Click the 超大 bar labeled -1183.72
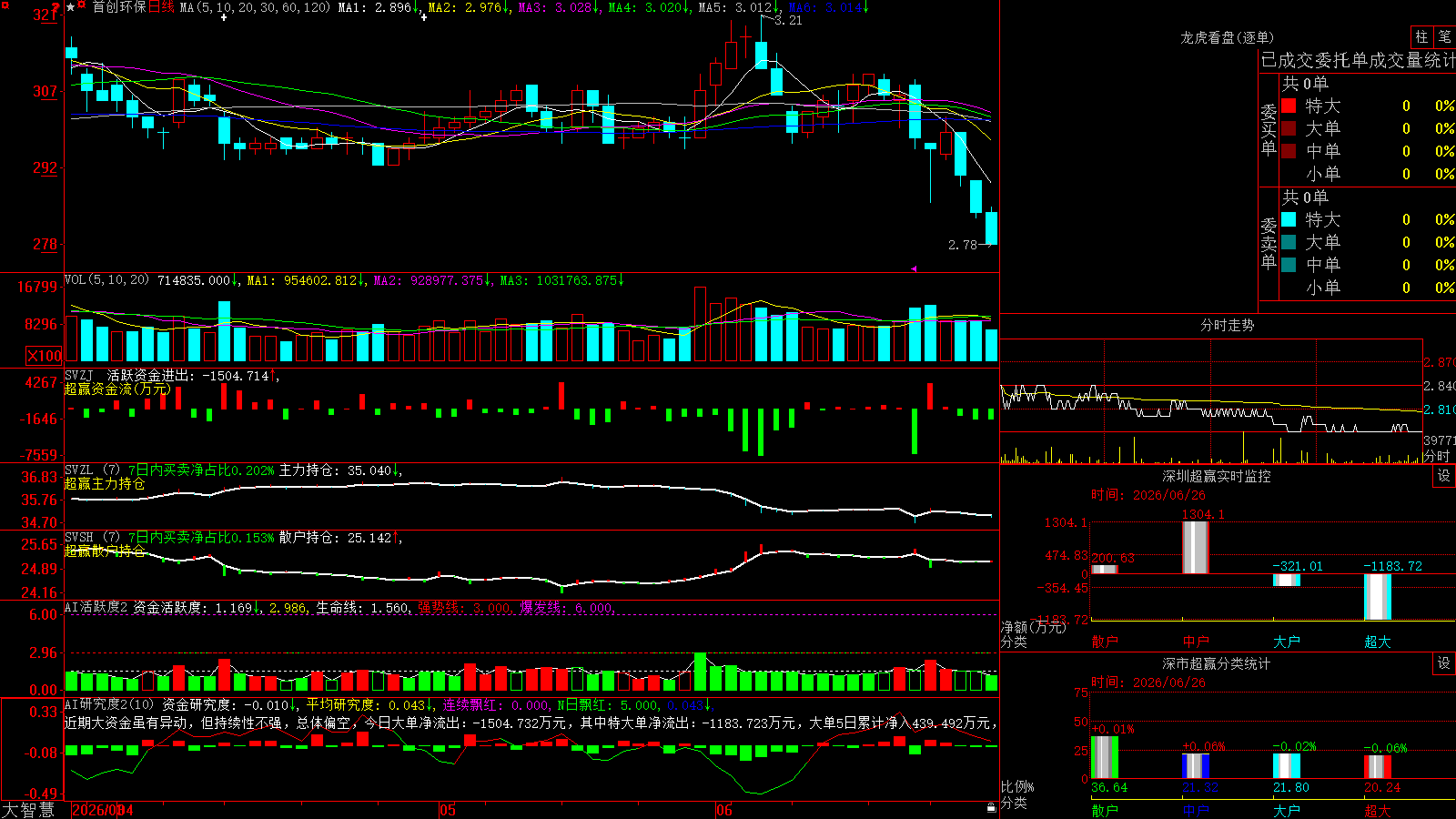The height and width of the screenshot is (819, 1456). (x=1378, y=597)
